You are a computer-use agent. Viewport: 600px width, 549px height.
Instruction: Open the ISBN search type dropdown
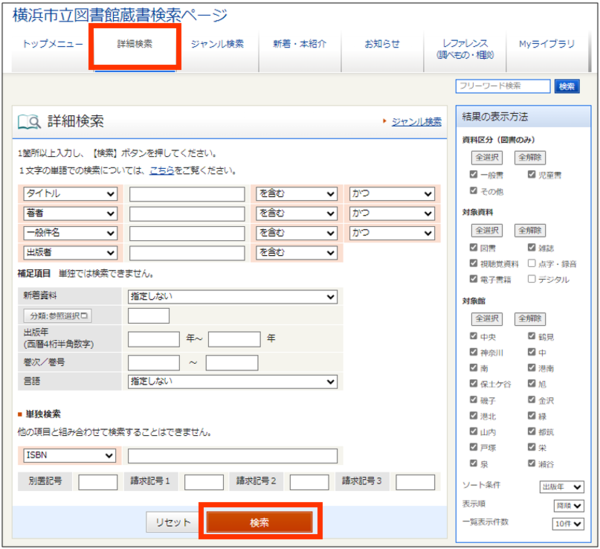70,456
